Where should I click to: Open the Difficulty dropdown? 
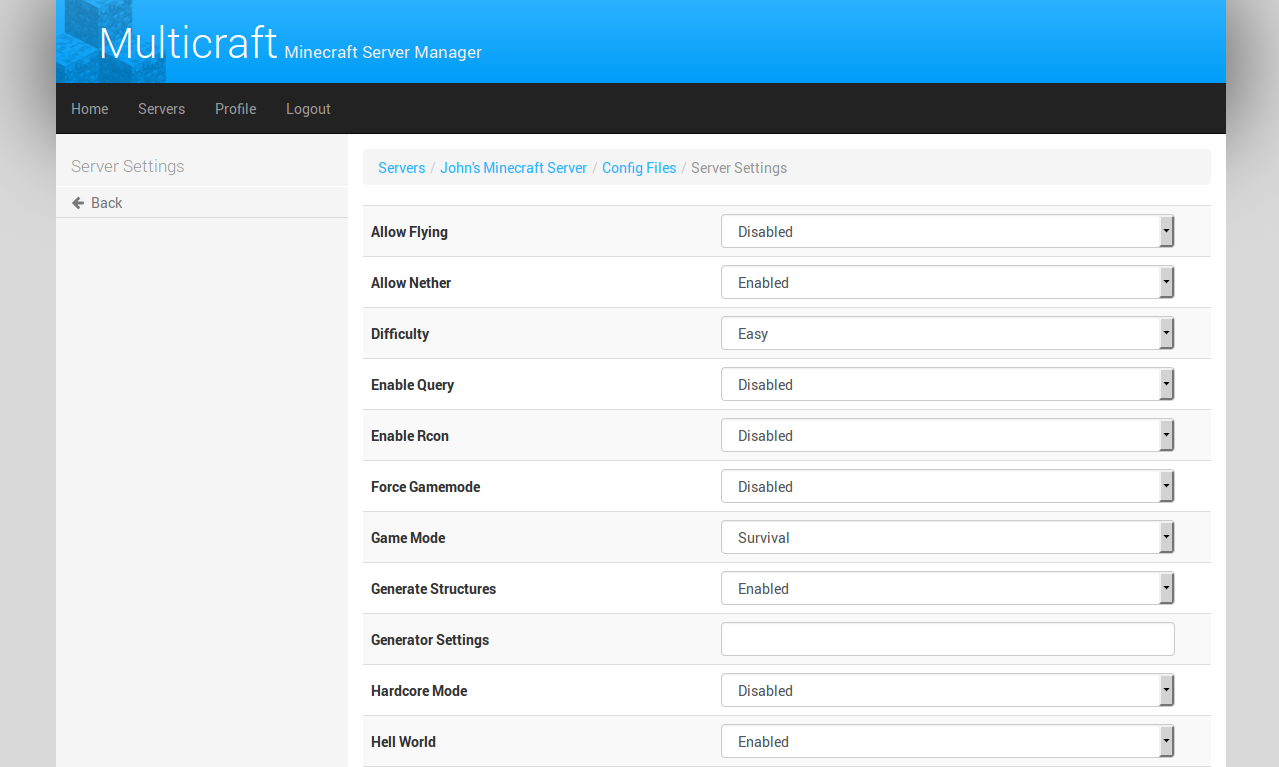947,333
